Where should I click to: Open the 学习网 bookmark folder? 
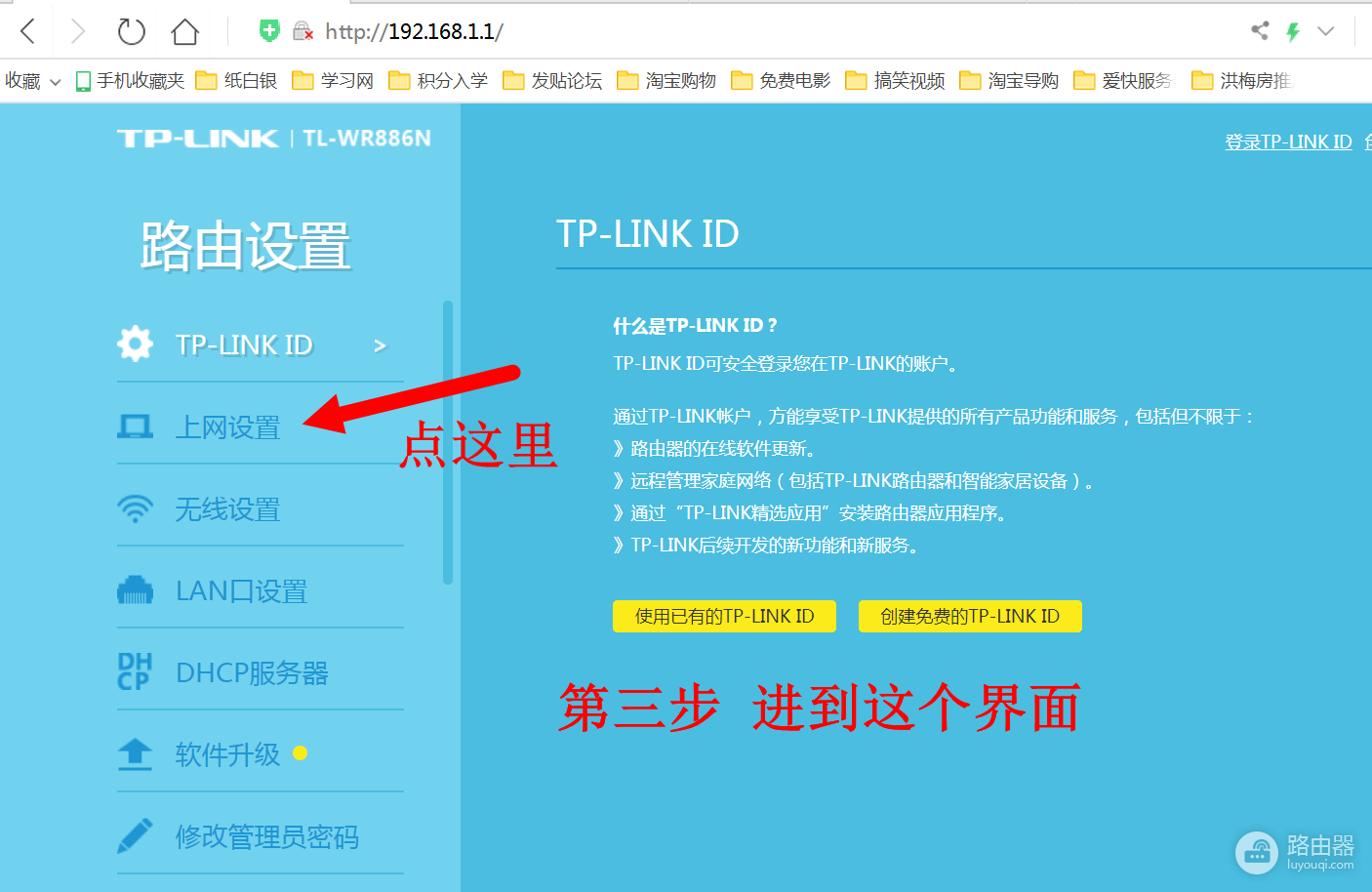[333, 81]
